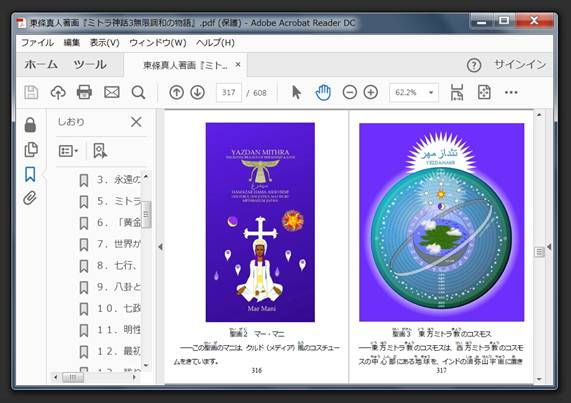Open the ヘルプ(H) menu
The width and height of the screenshot is (571, 403).
(215, 43)
